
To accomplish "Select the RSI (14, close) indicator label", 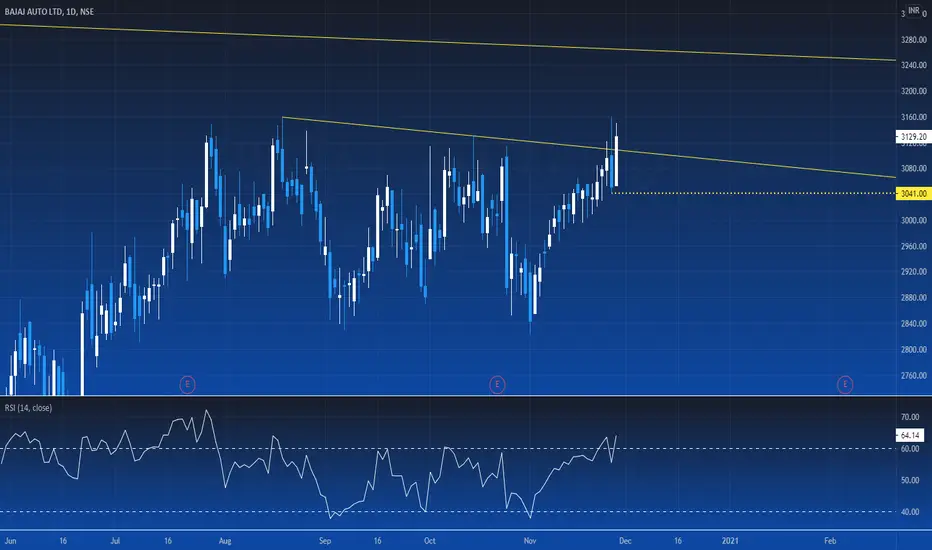I will pos(28,408).
